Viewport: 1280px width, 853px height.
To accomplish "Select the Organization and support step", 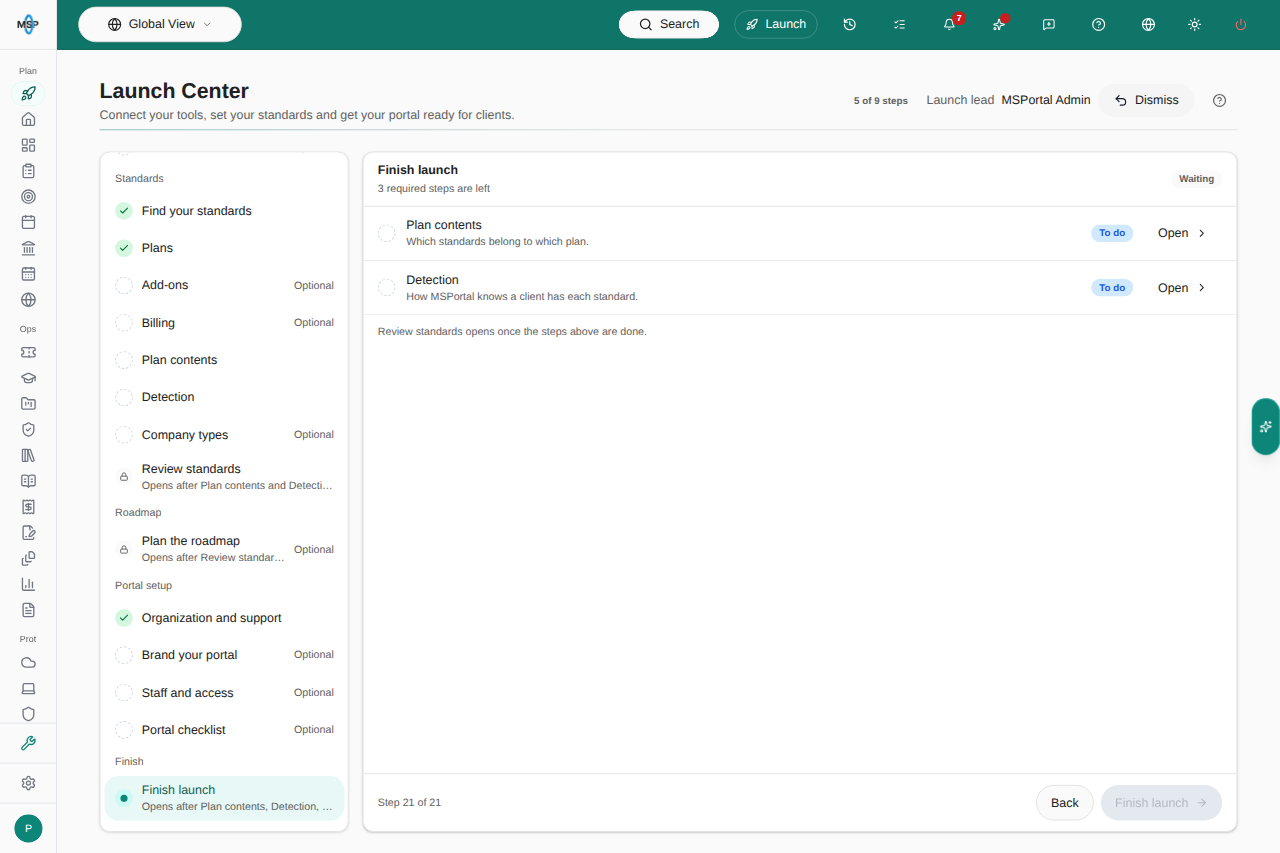I will (224, 618).
